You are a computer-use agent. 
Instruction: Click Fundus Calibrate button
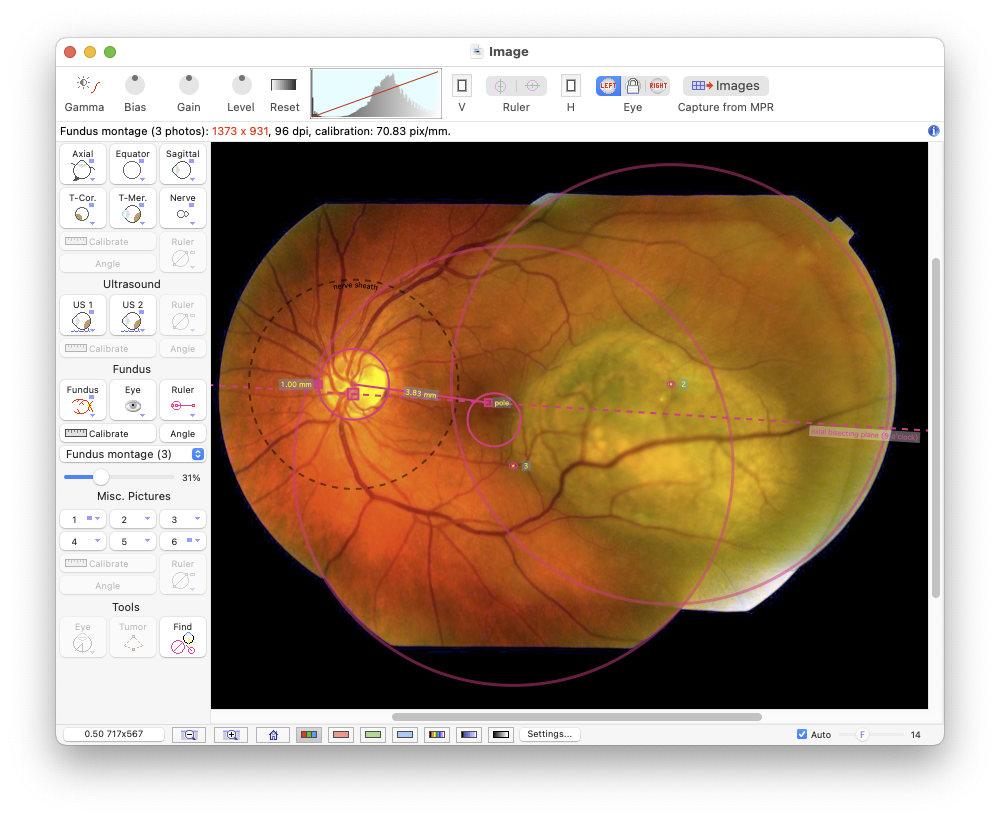108,434
